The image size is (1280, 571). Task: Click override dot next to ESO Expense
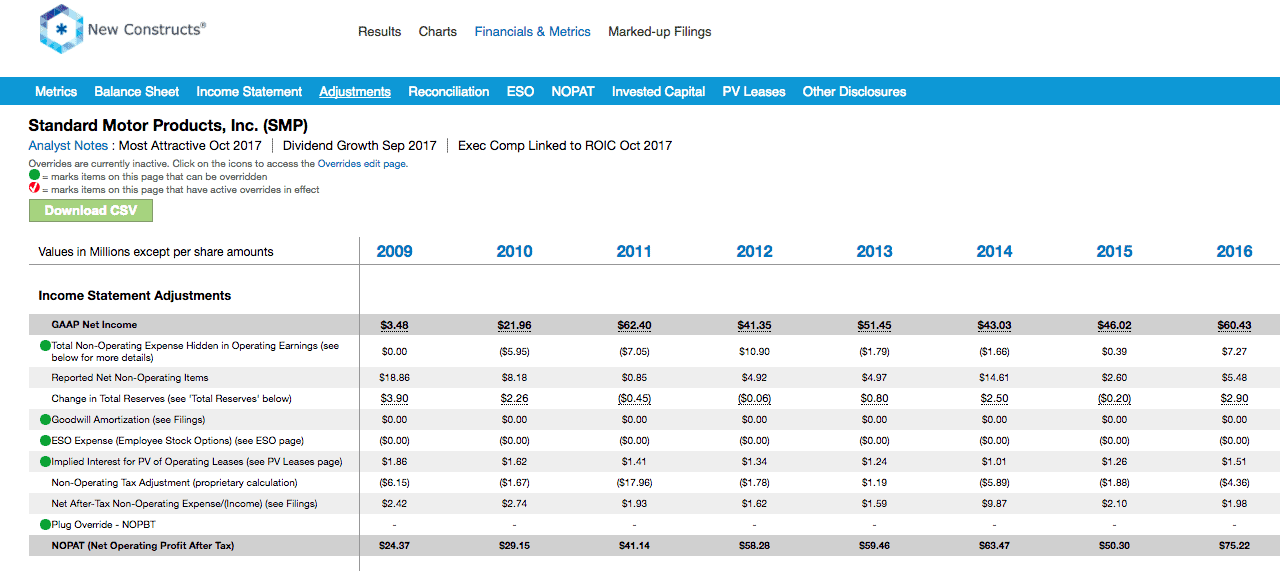pyautogui.click(x=45, y=441)
